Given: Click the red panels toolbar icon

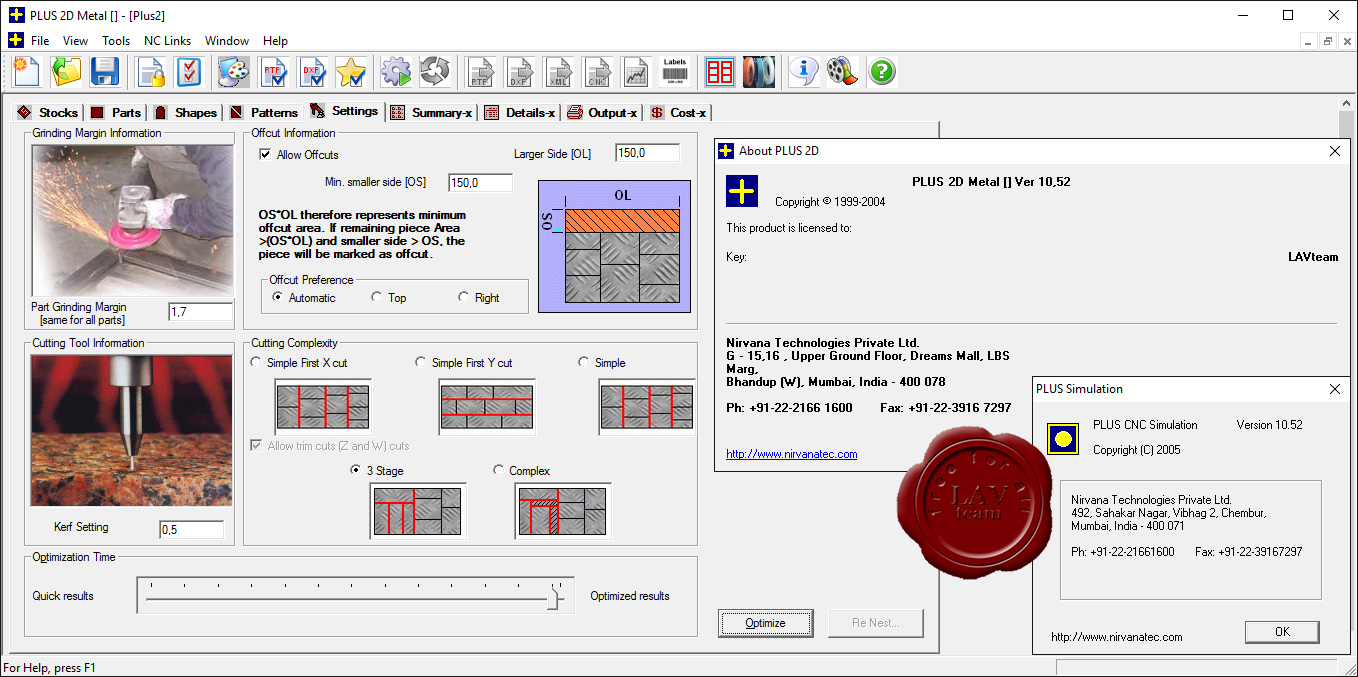Looking at the screenshot, I should [x=720, y=71].
